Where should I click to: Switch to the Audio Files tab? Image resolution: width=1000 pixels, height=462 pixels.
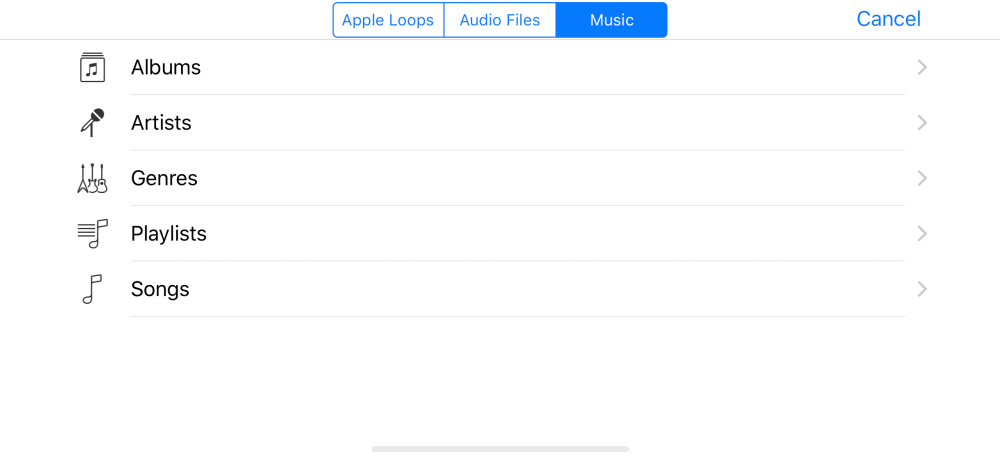click(500, 20)
